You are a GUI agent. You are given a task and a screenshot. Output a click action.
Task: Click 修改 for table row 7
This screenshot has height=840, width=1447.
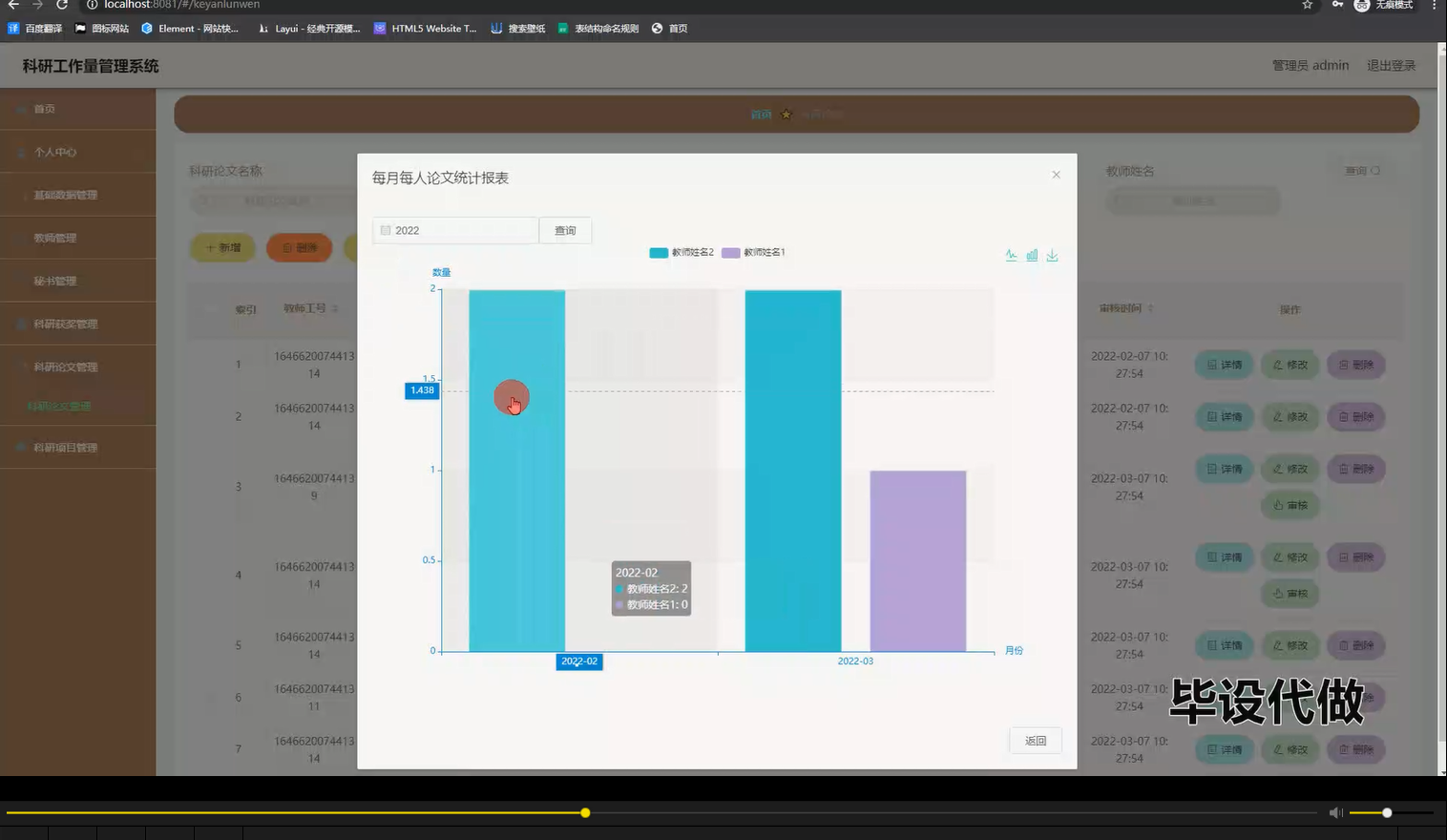pos(1290,749)
